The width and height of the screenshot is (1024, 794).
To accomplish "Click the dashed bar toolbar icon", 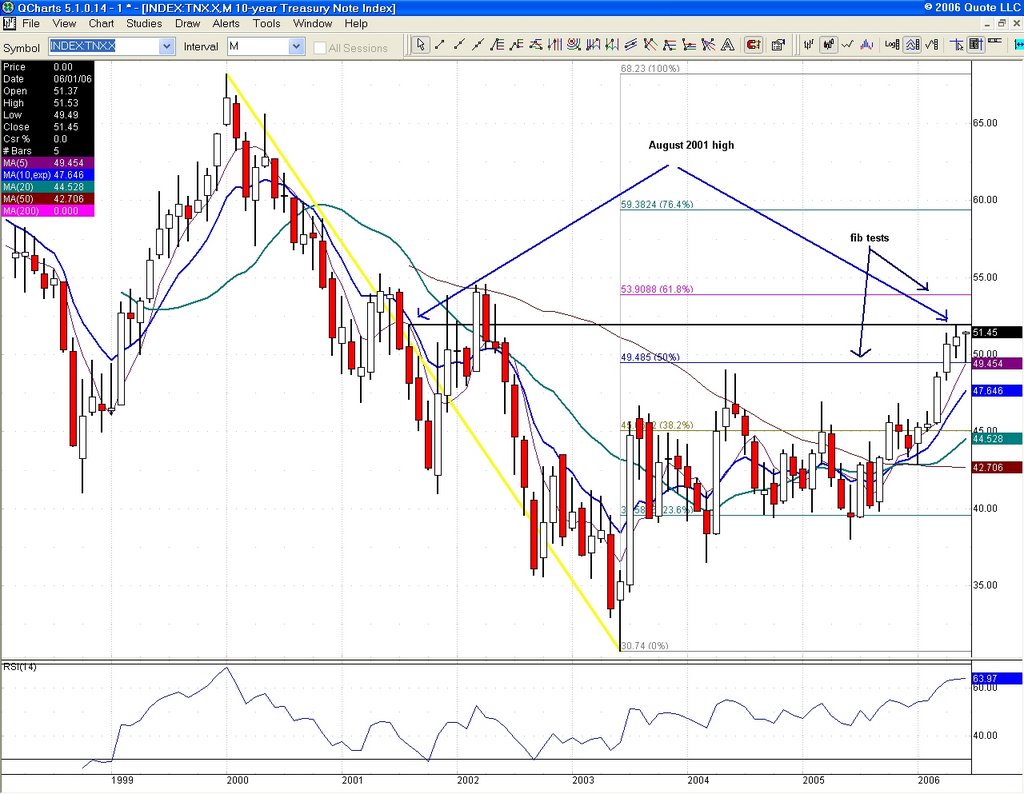I will pyautogui.click(x=995, y=41).
